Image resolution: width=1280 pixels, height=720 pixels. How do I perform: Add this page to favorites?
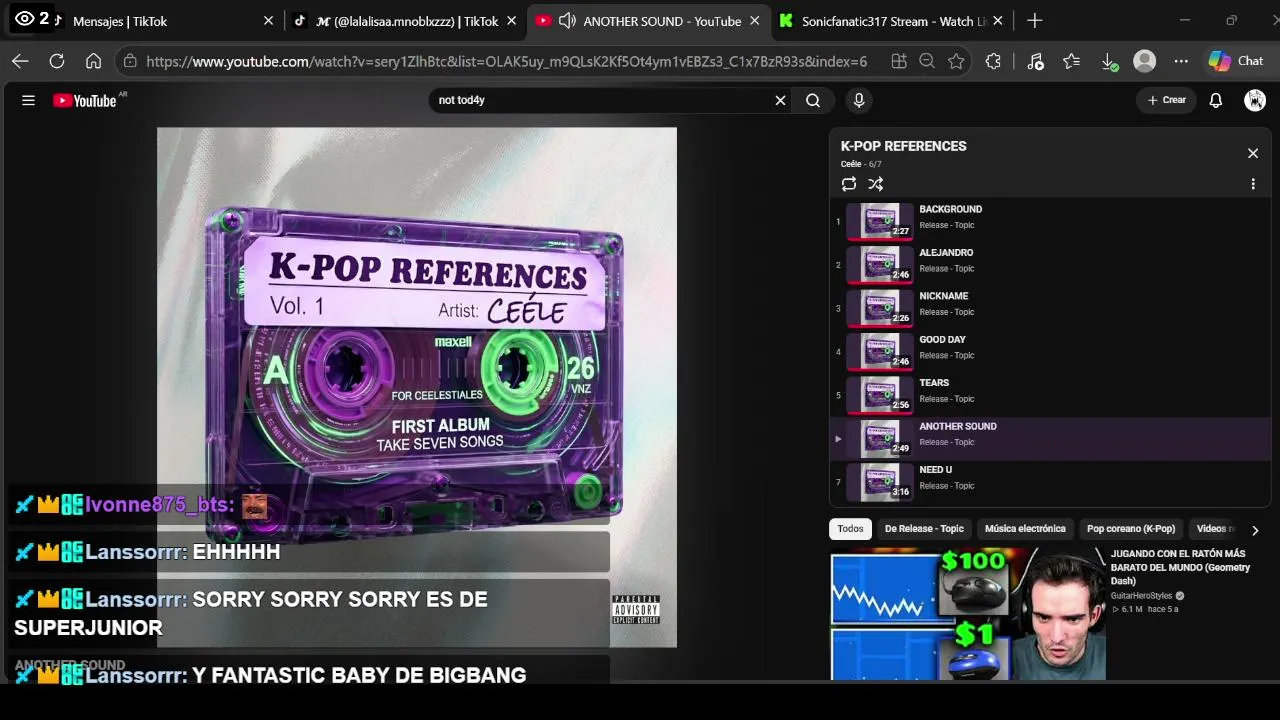point(956,61)
